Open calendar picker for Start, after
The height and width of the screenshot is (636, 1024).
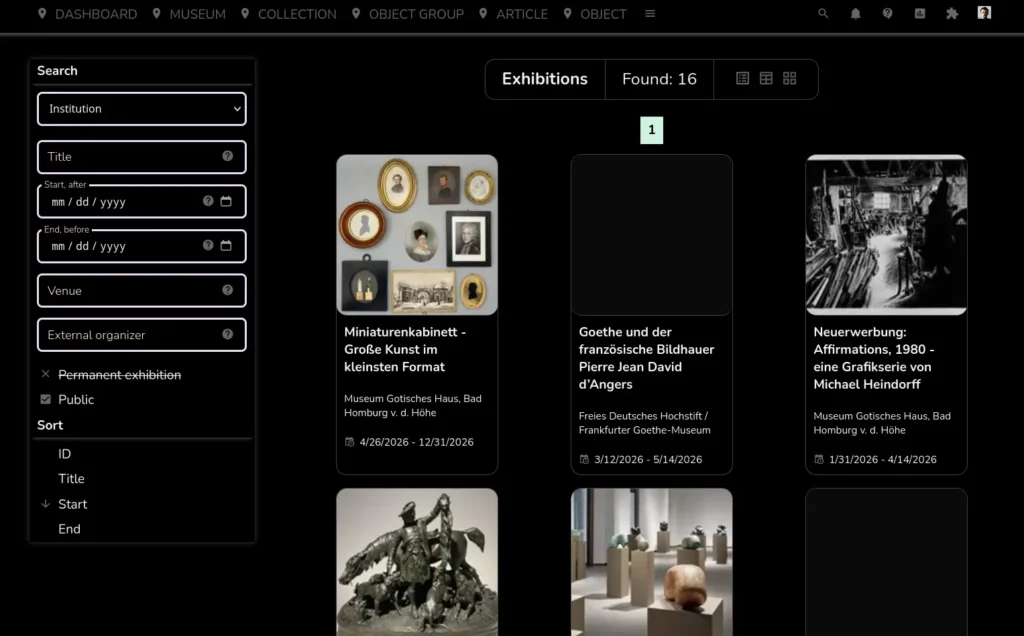(226, 201)
